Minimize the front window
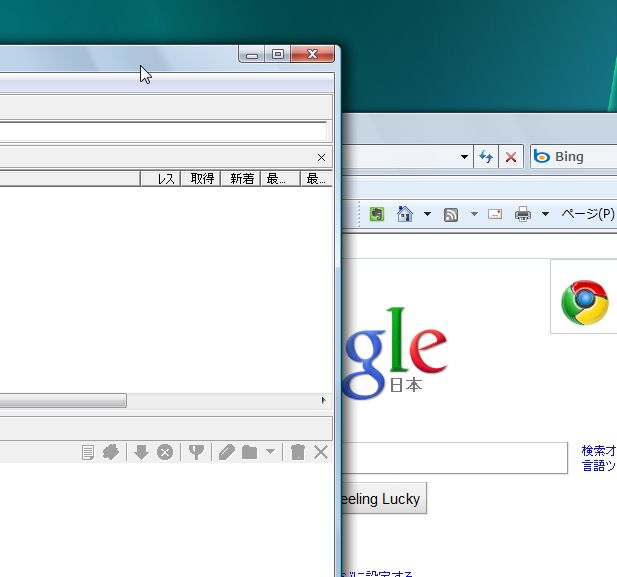617x577 pixels. (252, 54)
